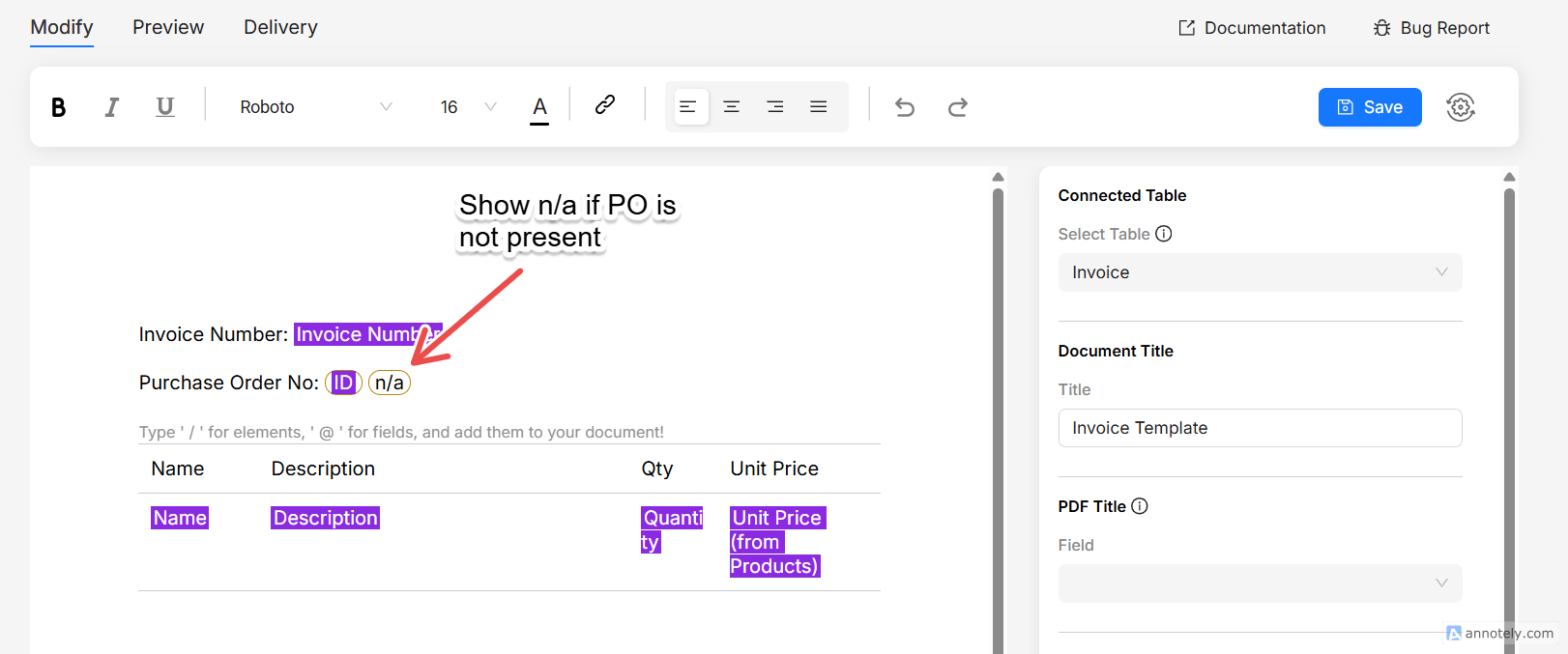The width and height of the screenshot is (1568, 654).
Task: Switch to the Modify tab
Action: (62, 27)
